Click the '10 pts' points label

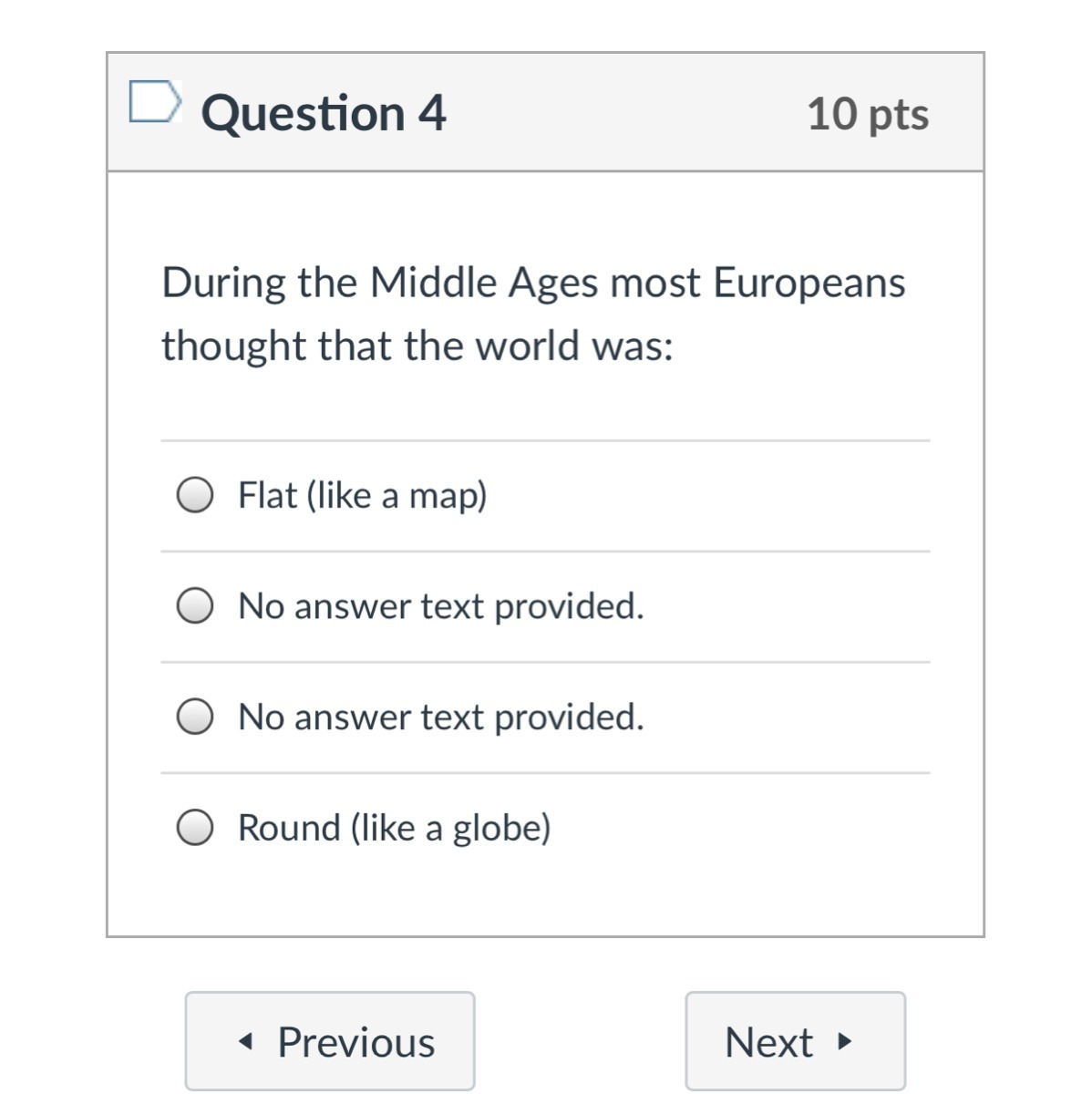point(867,114)
